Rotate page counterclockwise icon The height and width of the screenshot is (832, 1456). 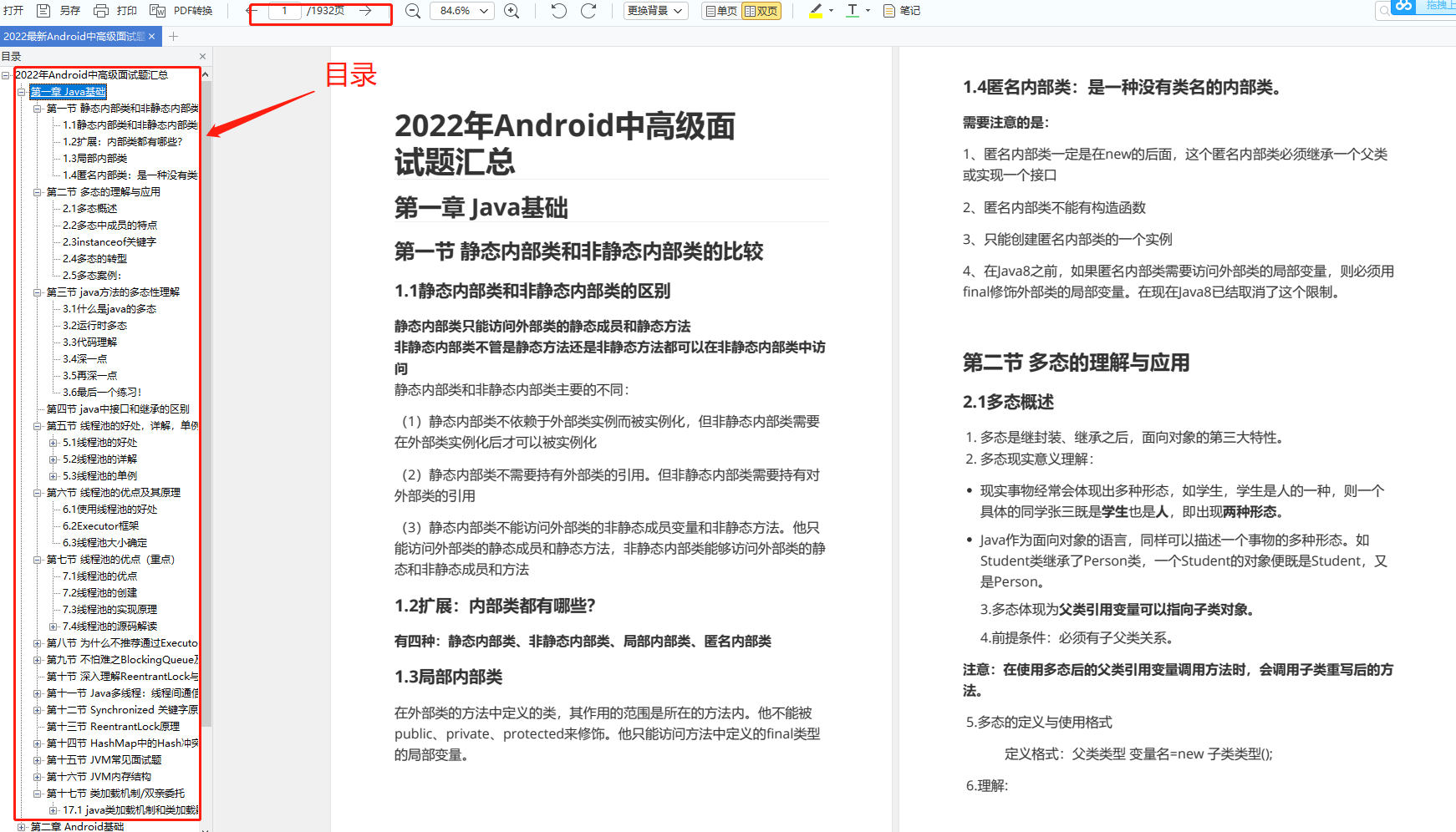coord(559,11)
